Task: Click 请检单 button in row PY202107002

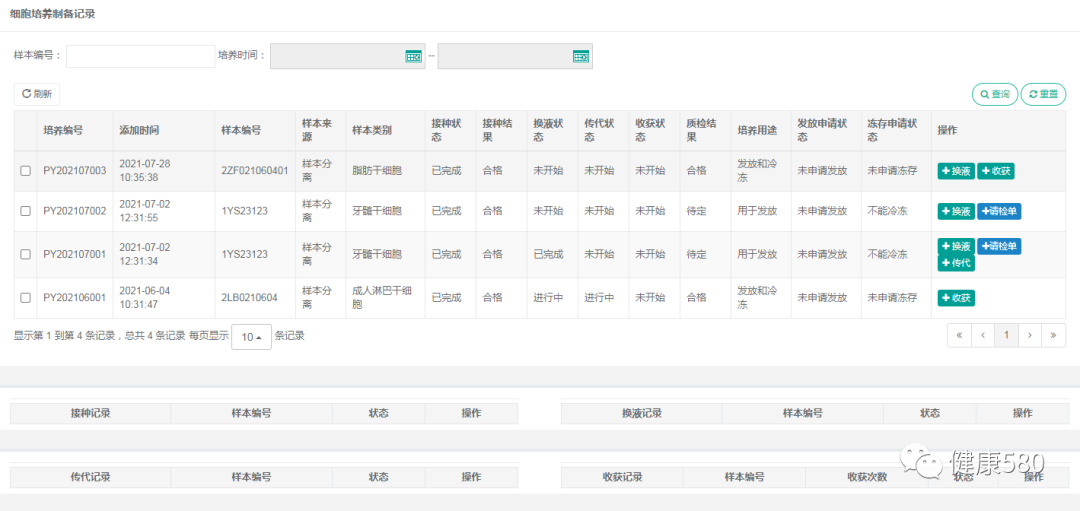Action: click(x=999, y=211)
